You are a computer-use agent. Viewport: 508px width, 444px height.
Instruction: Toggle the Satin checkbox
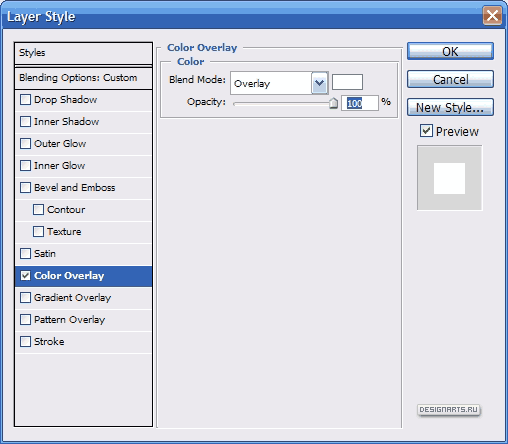click(x=25, y=253)
